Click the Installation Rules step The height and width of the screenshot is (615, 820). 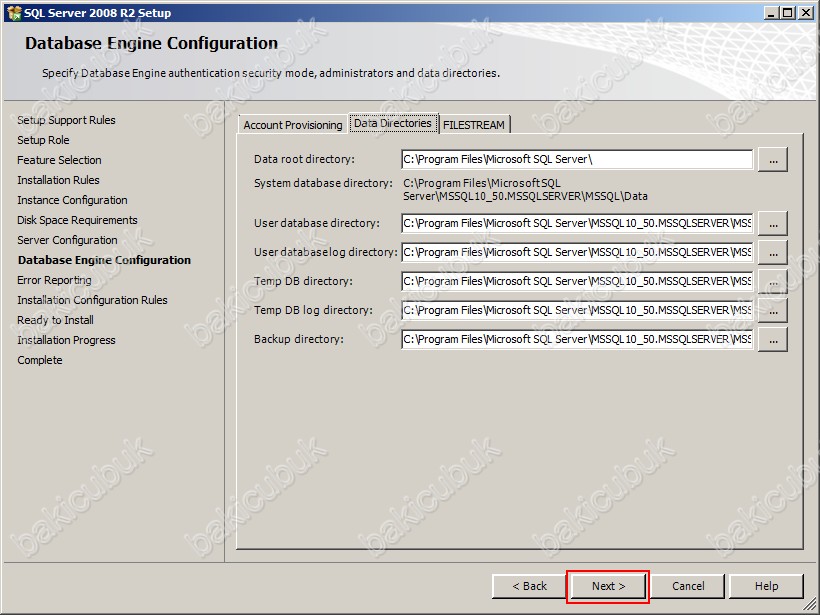coord(59,180)
